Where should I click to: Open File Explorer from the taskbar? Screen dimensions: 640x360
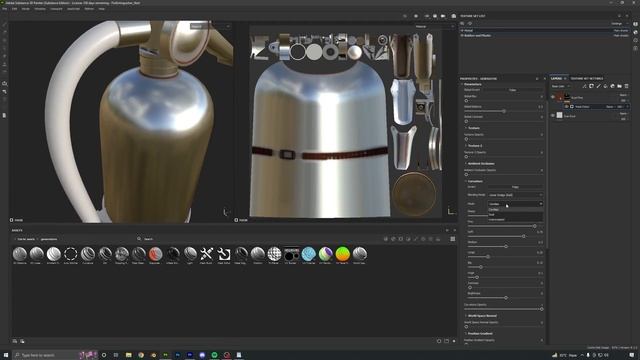coord(129,355)
